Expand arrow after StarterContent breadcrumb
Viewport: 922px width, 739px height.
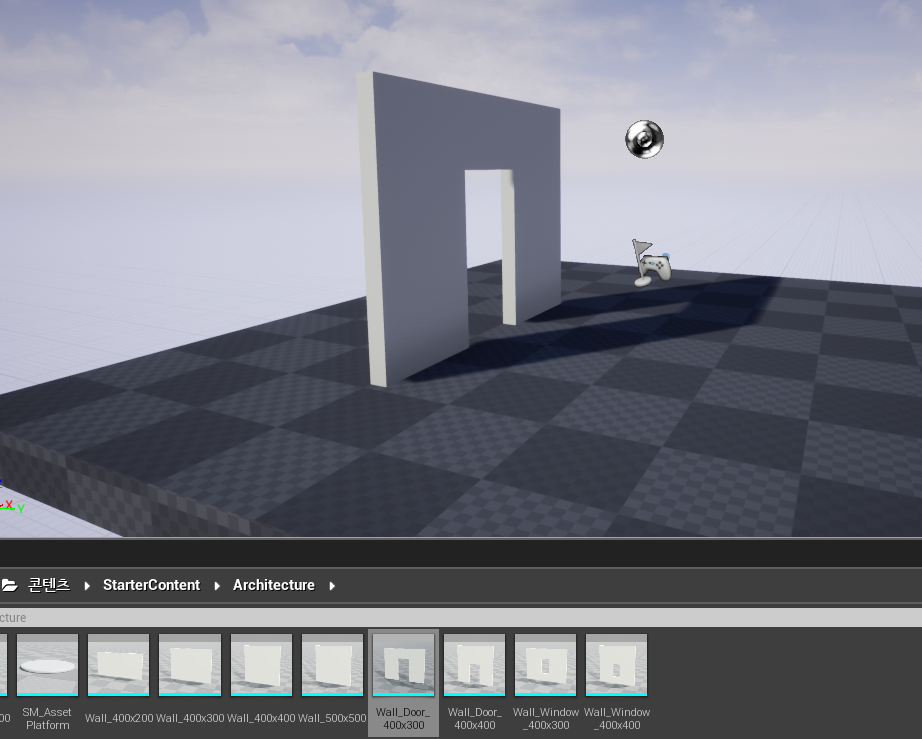coord(217,586)
